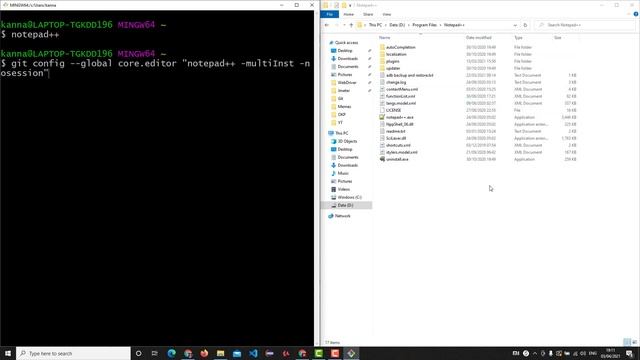Screen dimensions: 640x360
Task: Open Quick Access Toolbar customize dropdown
Action: (350, 5)
